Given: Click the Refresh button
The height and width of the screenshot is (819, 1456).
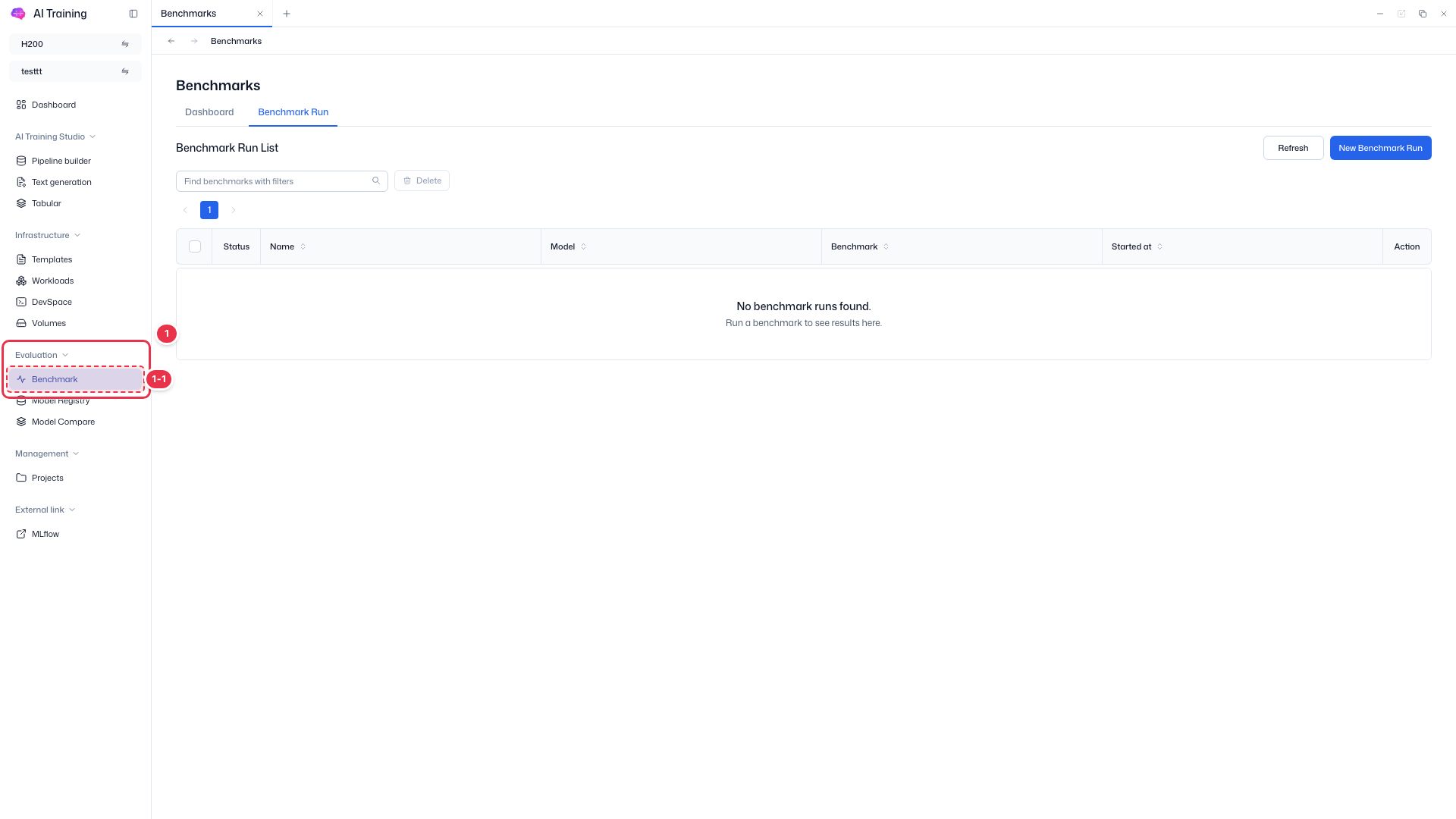Looking at the screenshot, I should (1293, 148).
